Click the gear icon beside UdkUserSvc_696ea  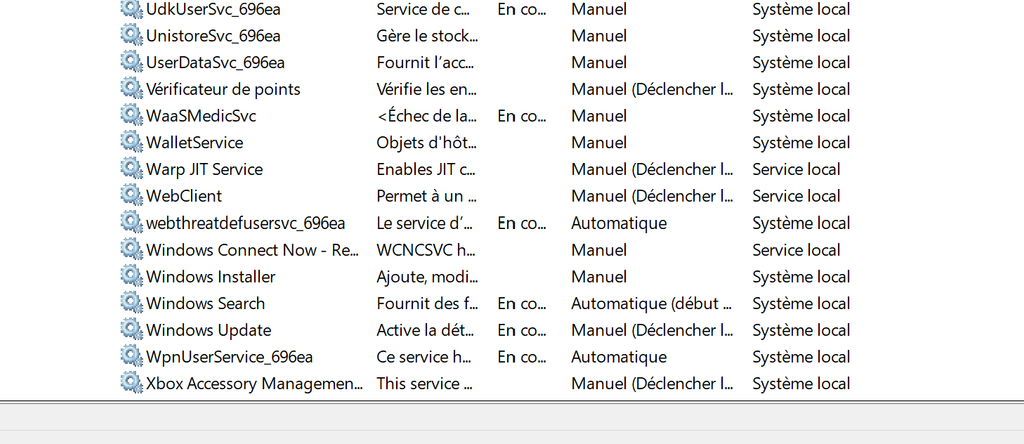point(131,9)
